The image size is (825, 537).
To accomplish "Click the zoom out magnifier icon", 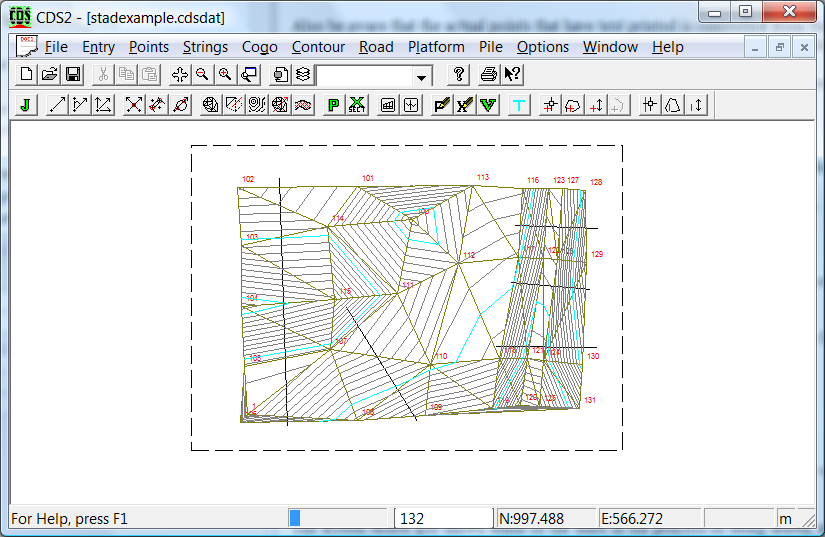I will click(202, 75).
